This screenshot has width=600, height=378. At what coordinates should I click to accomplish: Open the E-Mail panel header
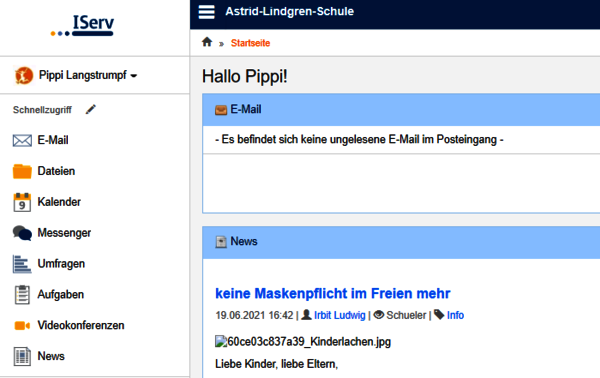[401, 110]
